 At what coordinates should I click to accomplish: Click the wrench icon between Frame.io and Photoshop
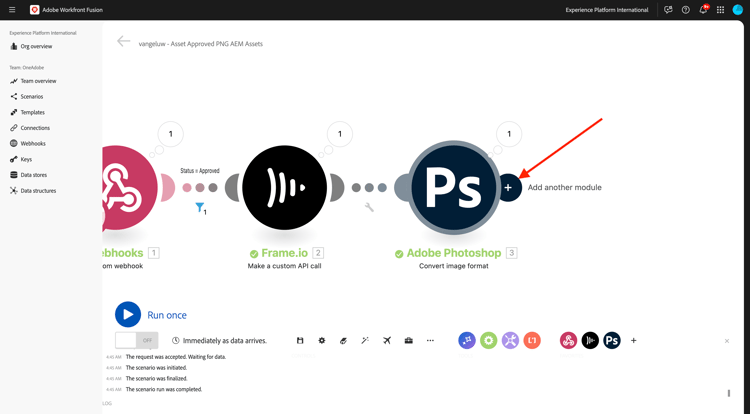369,207
